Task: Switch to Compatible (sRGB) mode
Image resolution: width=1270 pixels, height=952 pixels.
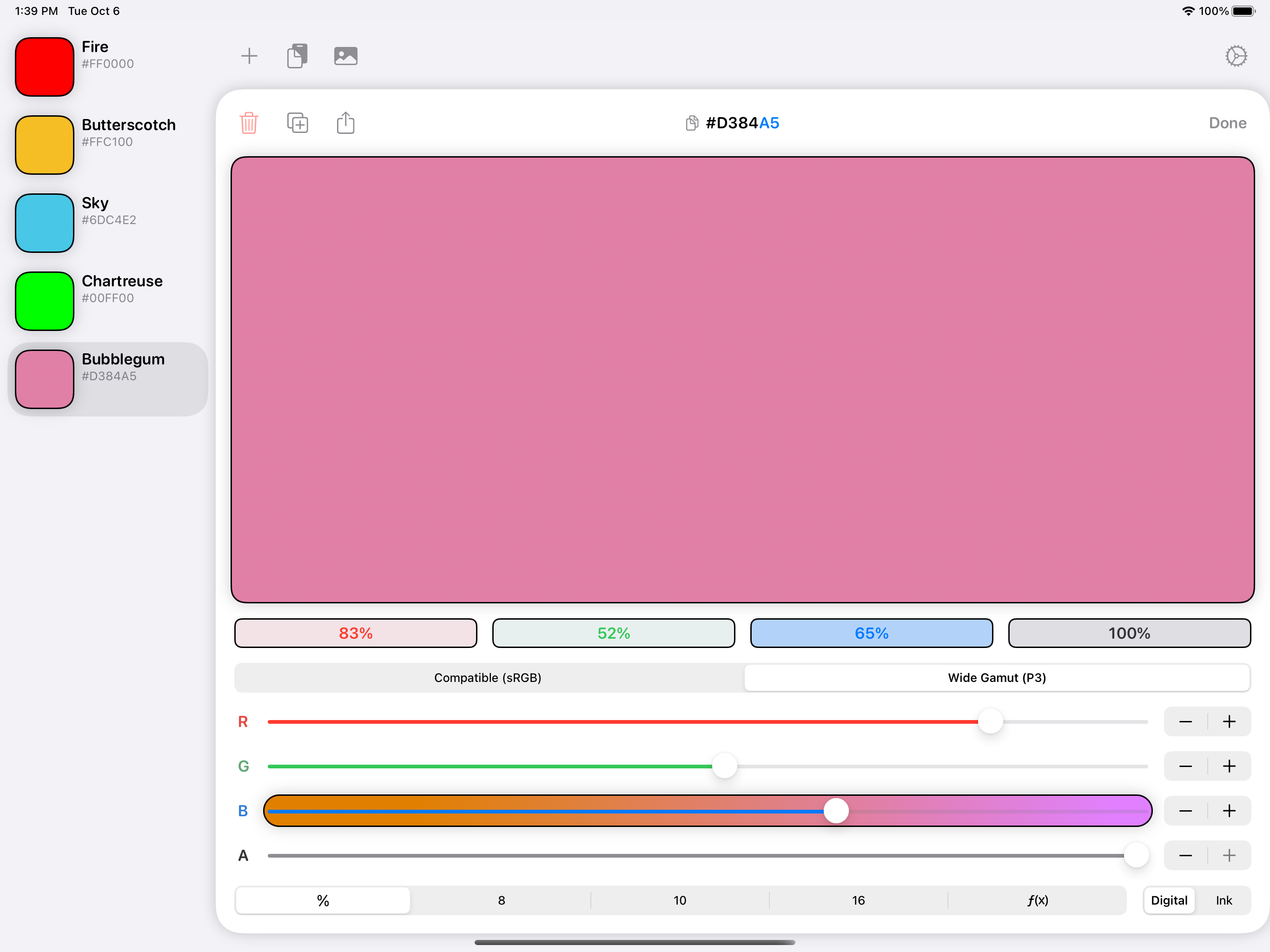Action: tap(488, 678)
